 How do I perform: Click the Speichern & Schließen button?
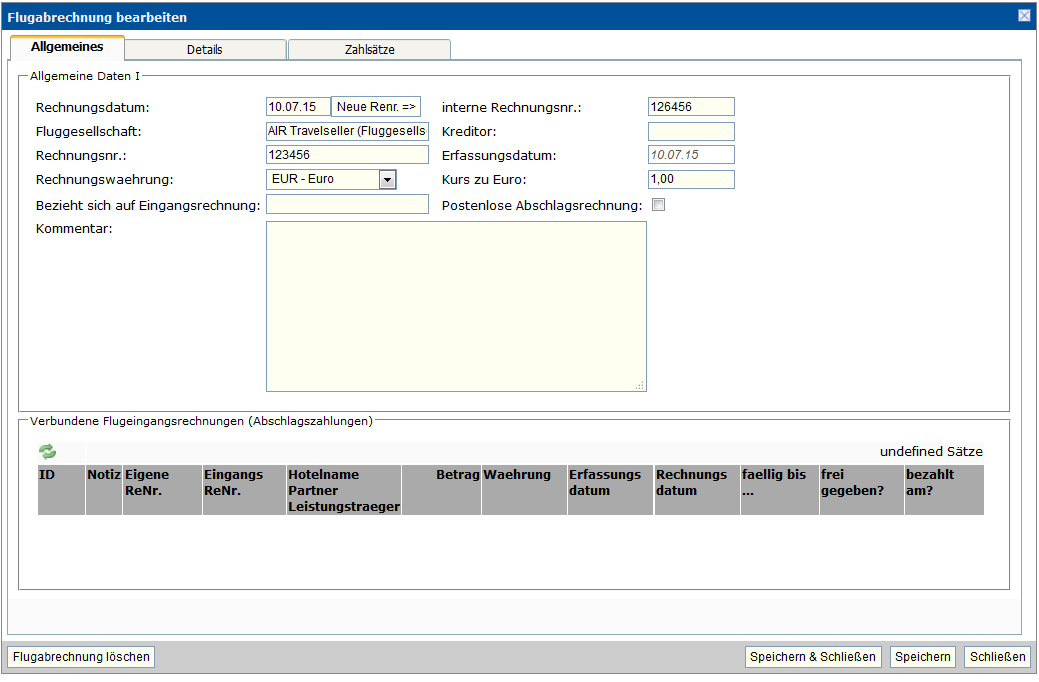tap(813, 657)
